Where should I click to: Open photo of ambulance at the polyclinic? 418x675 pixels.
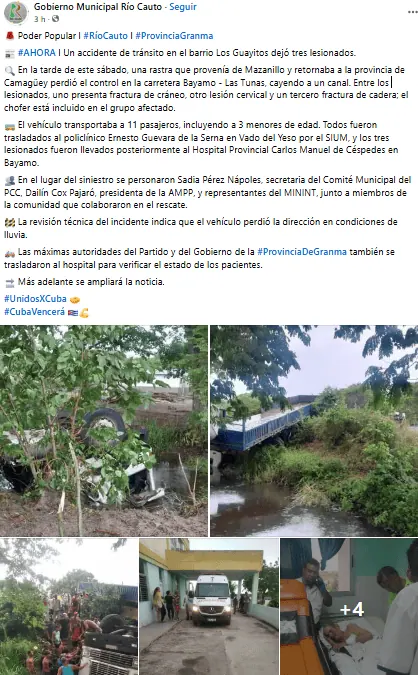[x=209, y=607]
